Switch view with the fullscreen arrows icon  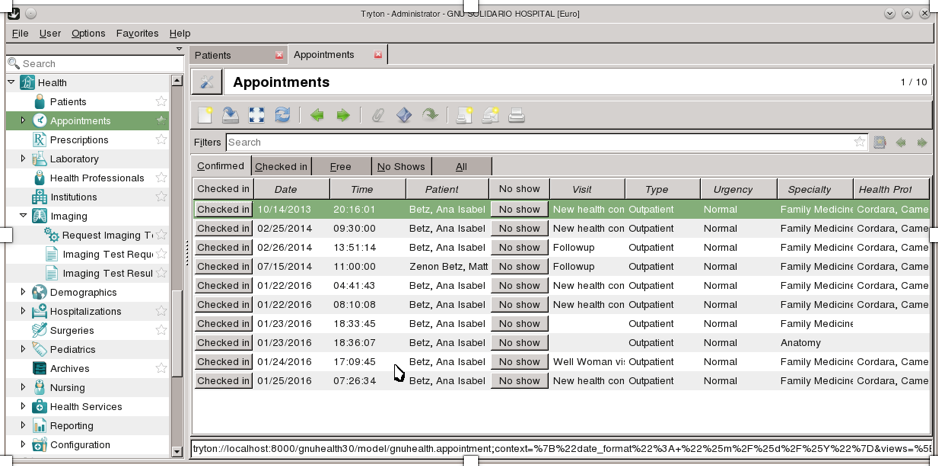click(x=256, y=116)
